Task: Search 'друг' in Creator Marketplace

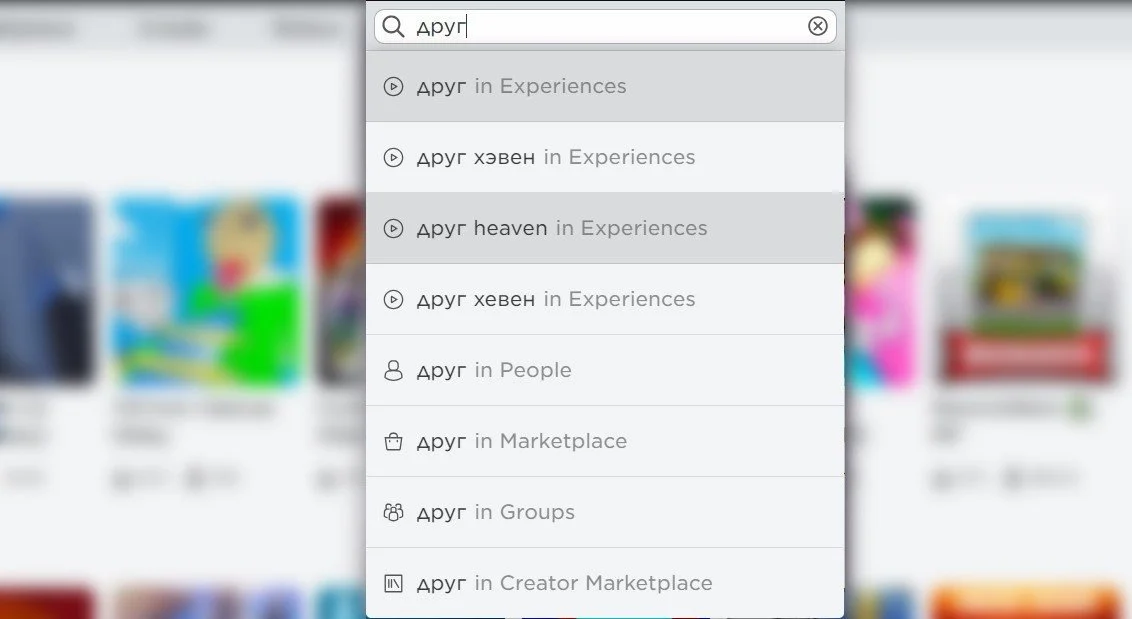Action: (x=605, y=583)
